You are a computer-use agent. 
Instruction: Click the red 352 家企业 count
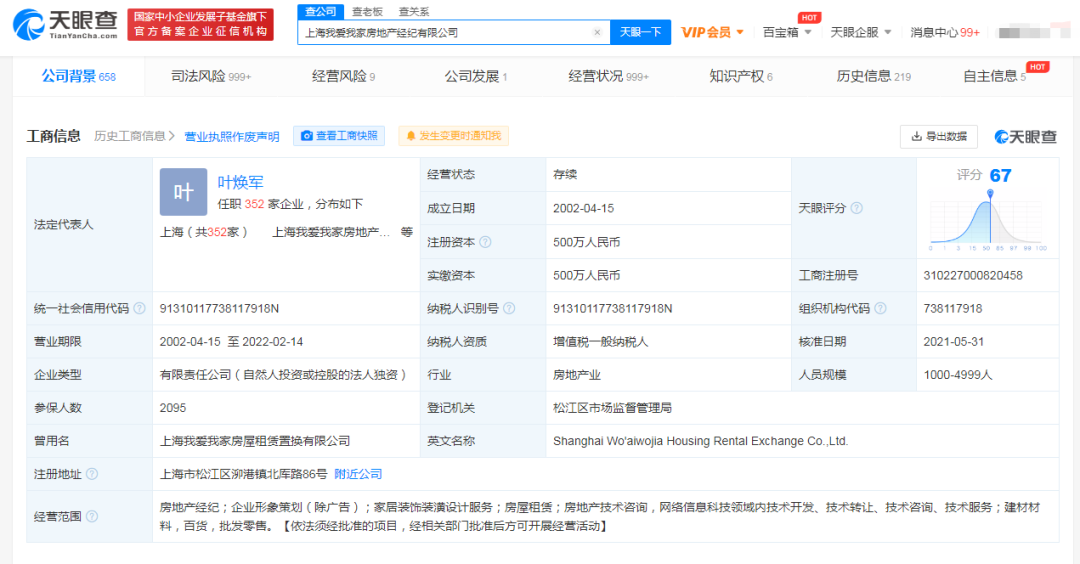tap(254, 204)
